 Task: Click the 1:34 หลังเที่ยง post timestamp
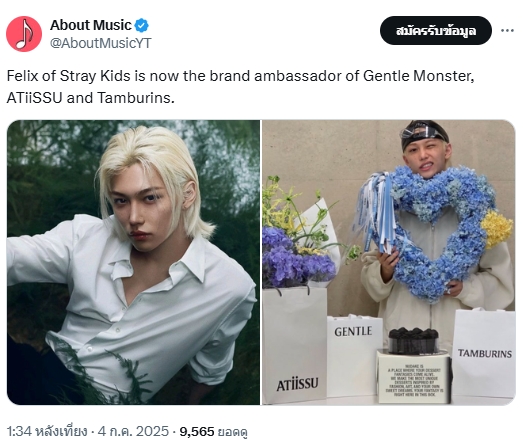(x=47, y=431)
